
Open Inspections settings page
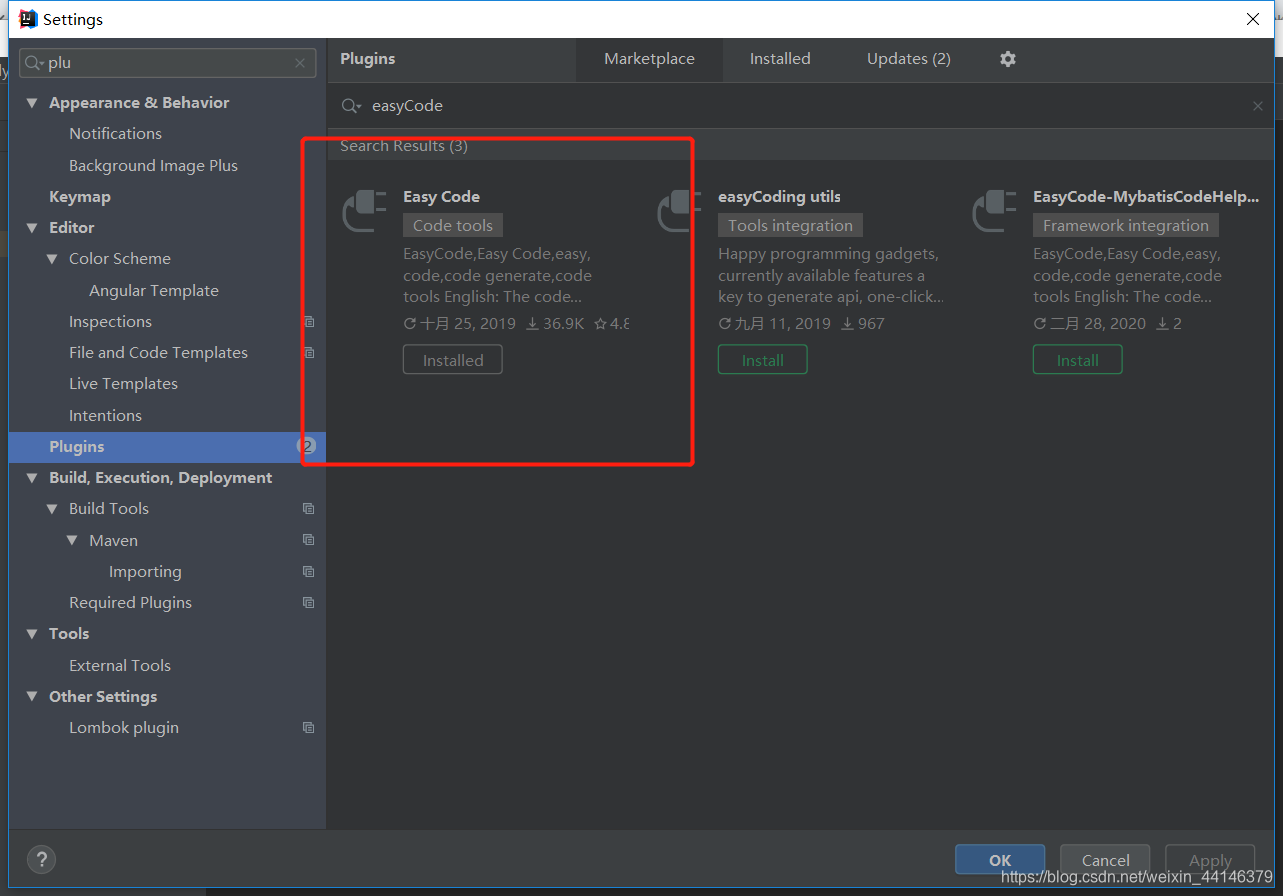(110, 322)
